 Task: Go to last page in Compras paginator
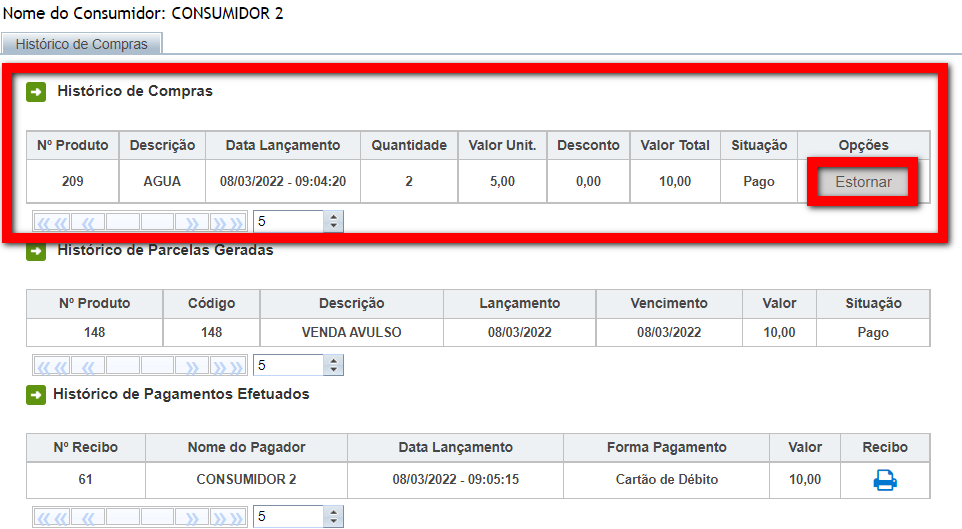click(x=227, y=222)
